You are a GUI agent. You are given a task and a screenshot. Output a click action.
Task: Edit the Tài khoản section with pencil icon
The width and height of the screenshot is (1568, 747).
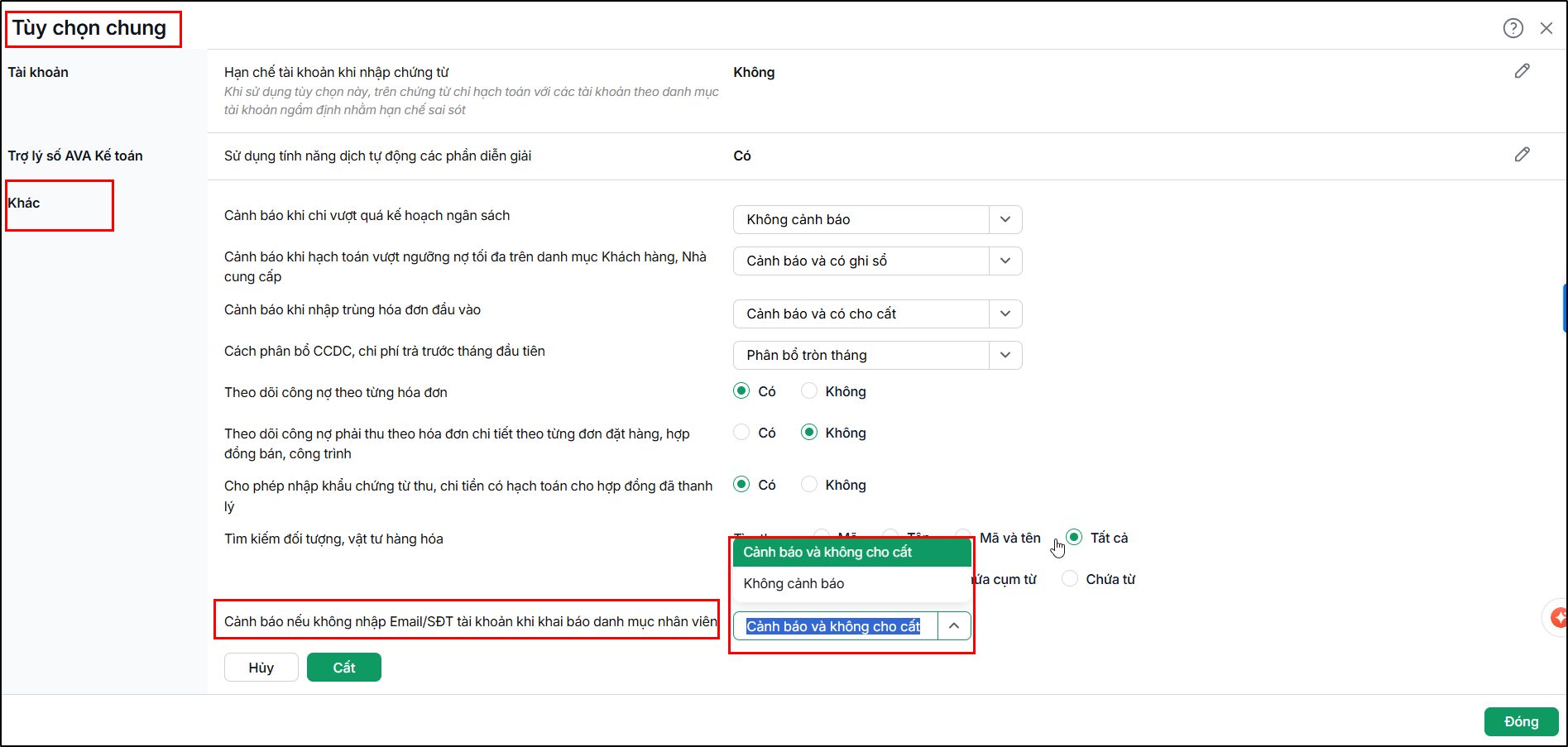[1522, 71]
